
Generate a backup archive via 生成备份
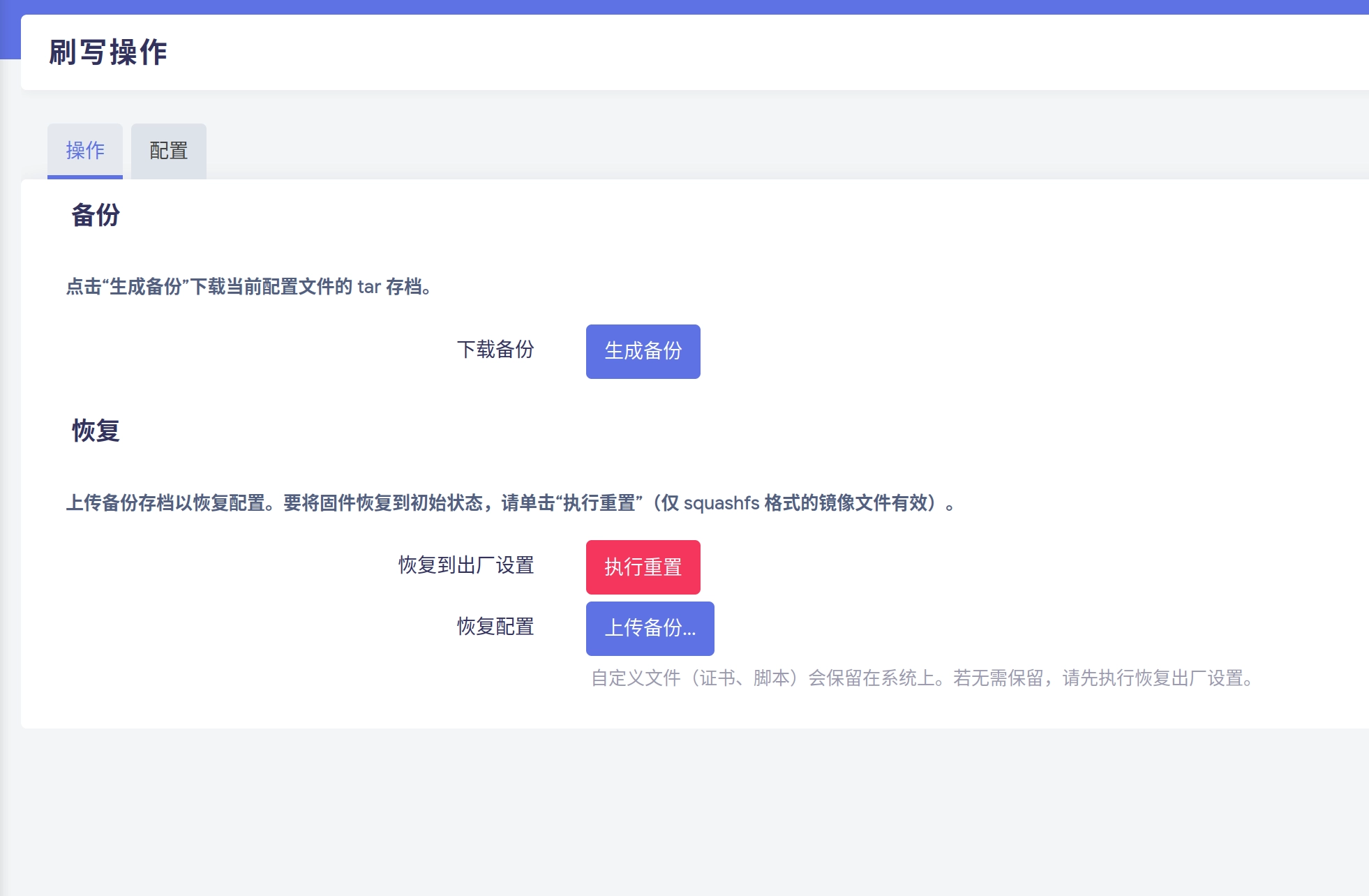click(643, 351)
